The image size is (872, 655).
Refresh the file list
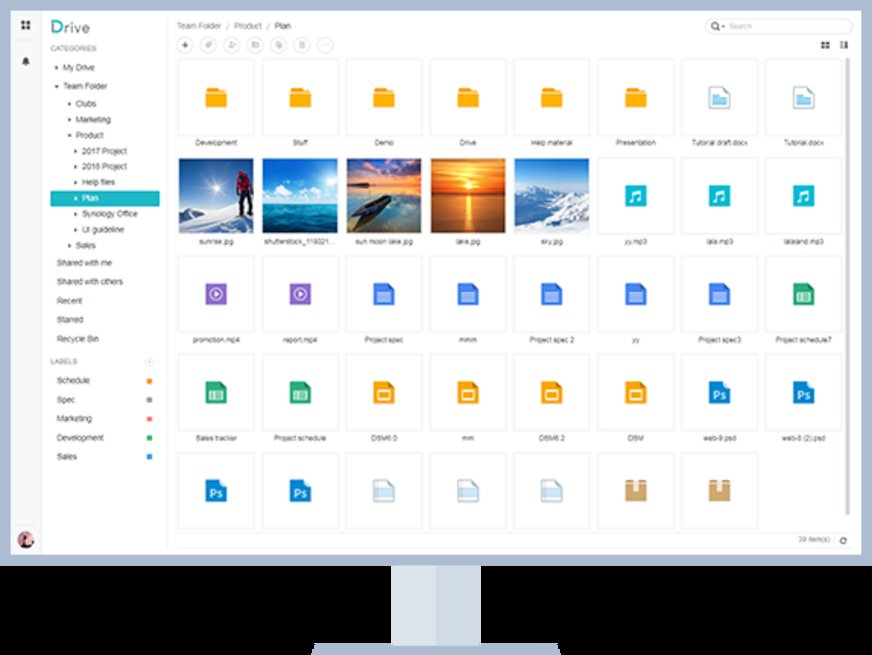(843, 540)
